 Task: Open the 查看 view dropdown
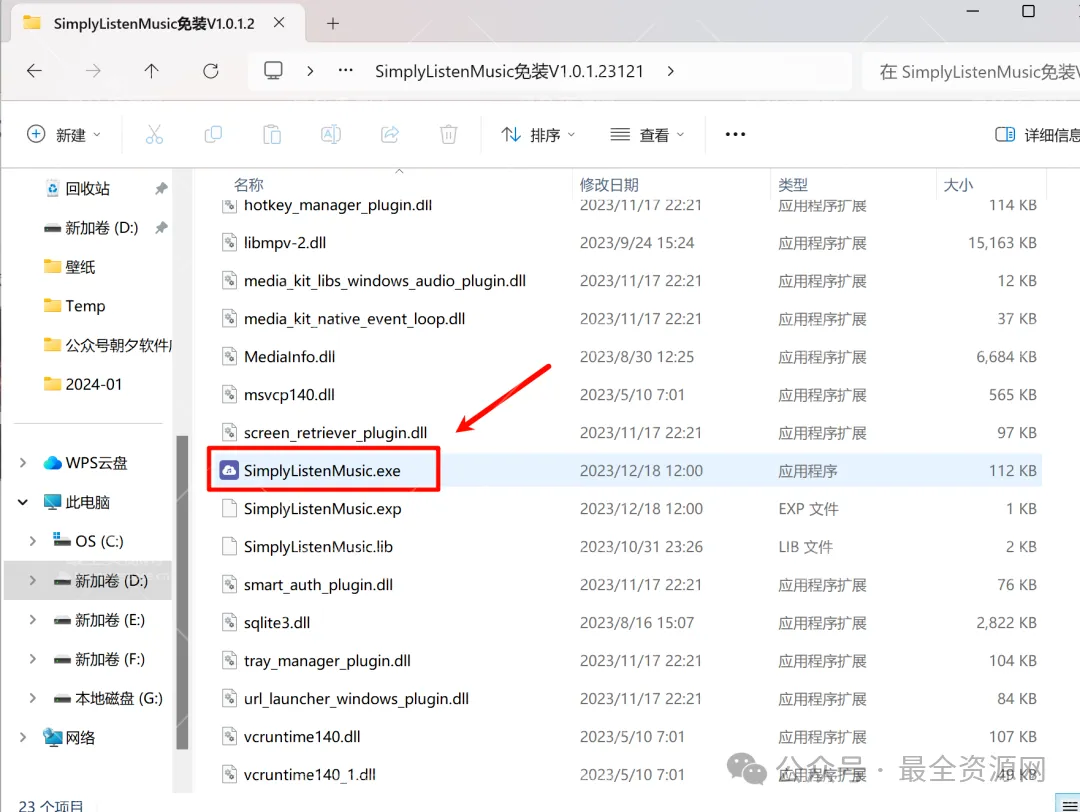pyautogui.click(x=647, y=134)
